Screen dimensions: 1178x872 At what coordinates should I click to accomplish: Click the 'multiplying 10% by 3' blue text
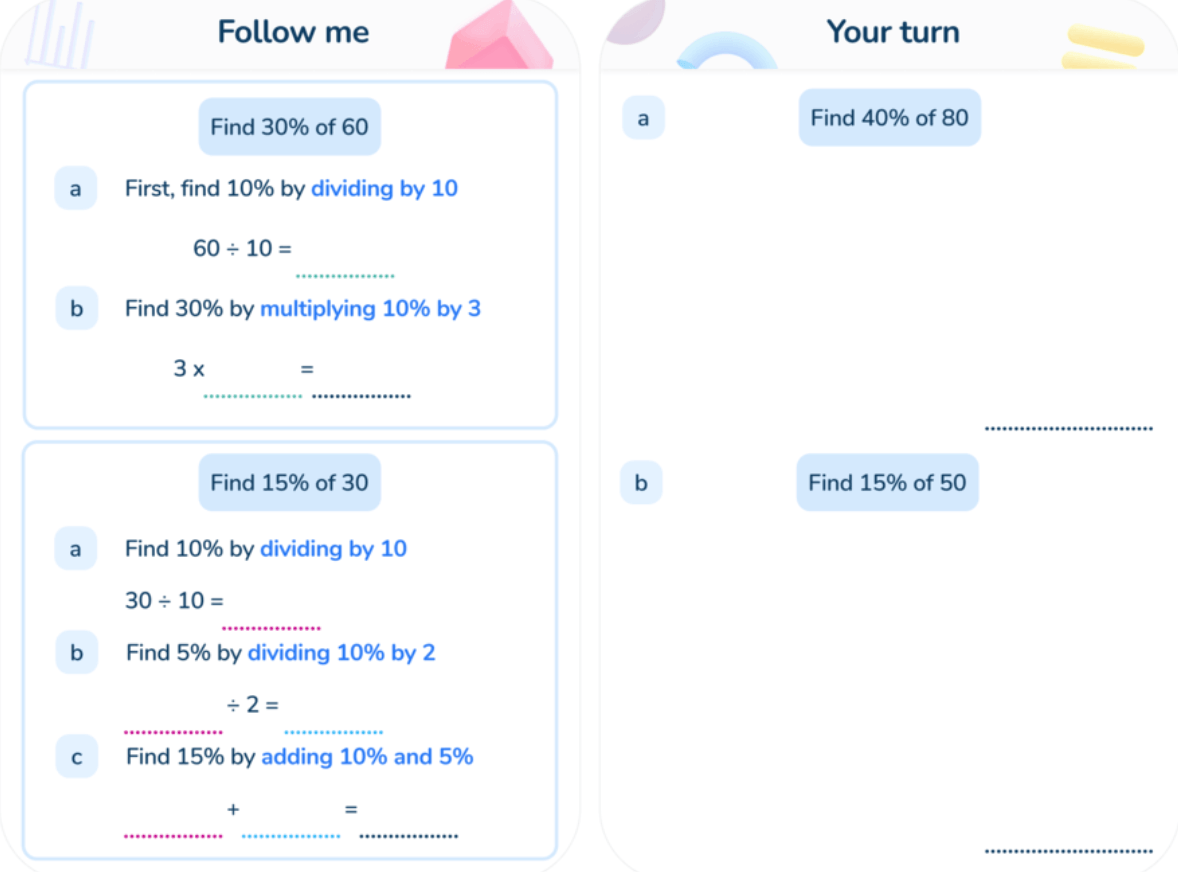tap(370, 308)
